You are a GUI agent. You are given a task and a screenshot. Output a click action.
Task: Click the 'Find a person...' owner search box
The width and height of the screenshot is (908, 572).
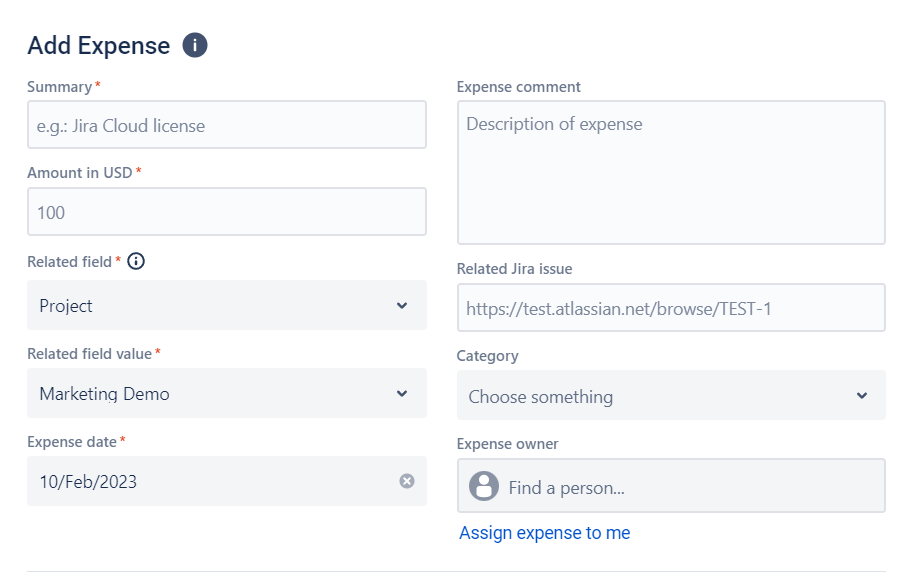[690, 487]
